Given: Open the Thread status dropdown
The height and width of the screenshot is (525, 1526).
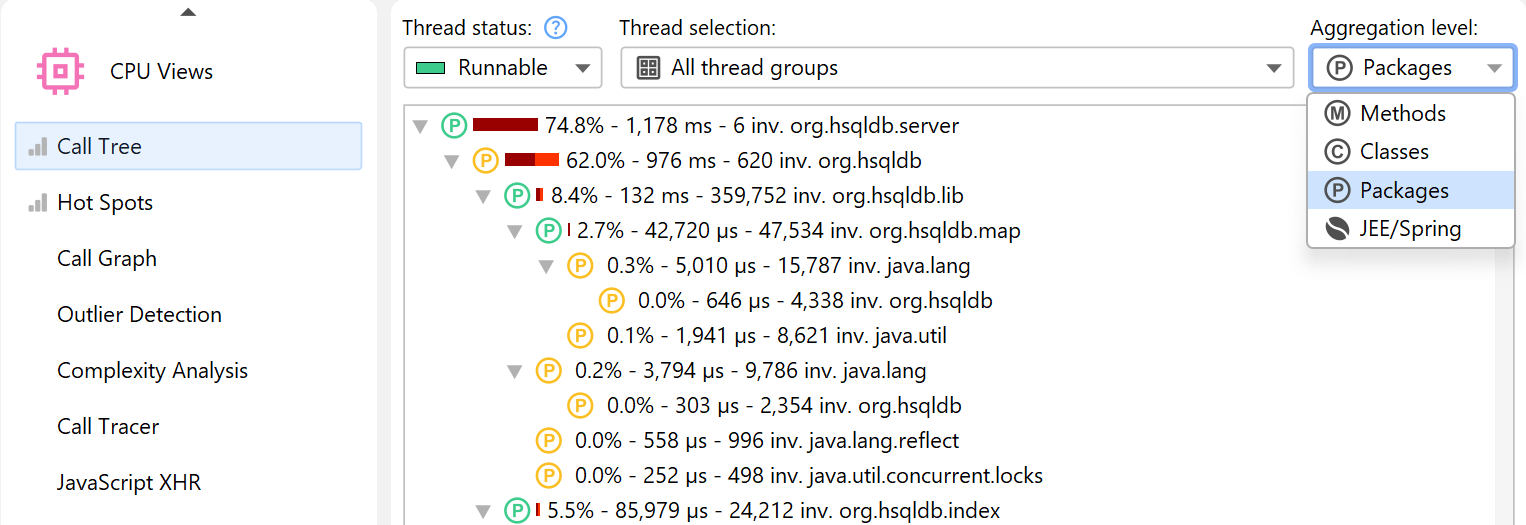Looking at the screenshot, I should pyautogui.click(x=502, y=68).
